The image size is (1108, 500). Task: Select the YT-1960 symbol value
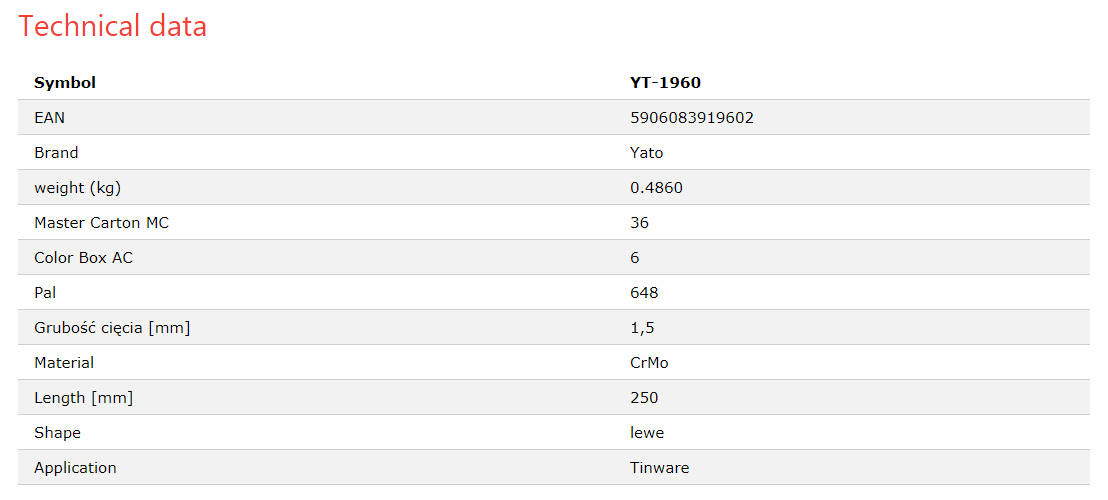tap(665, 83)
